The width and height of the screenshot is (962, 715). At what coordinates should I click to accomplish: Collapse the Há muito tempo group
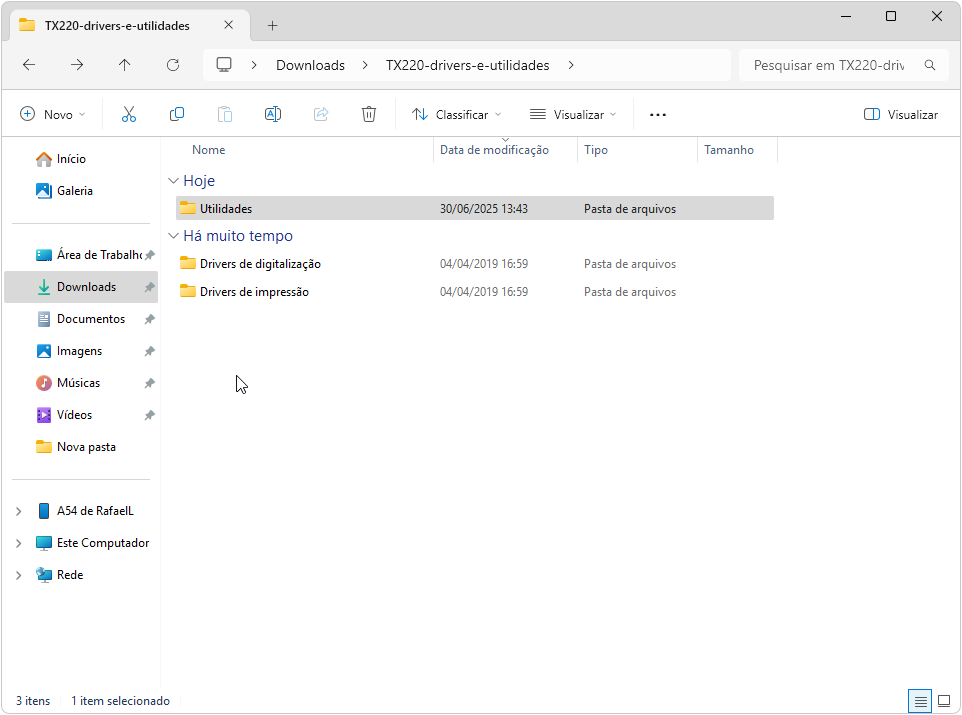coord(174,236)
